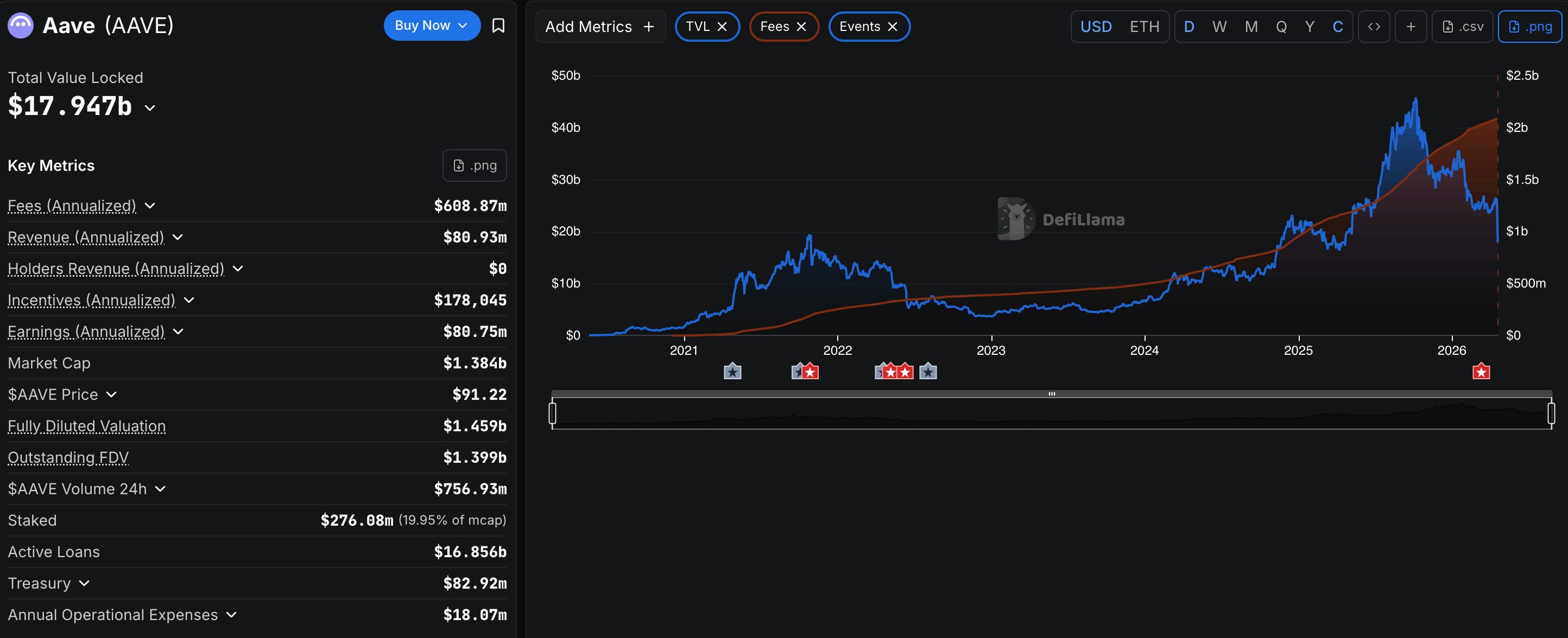
Task: Click the gray event marker after mid-2022
Action: pyautogui.click(x=928, y=371)
